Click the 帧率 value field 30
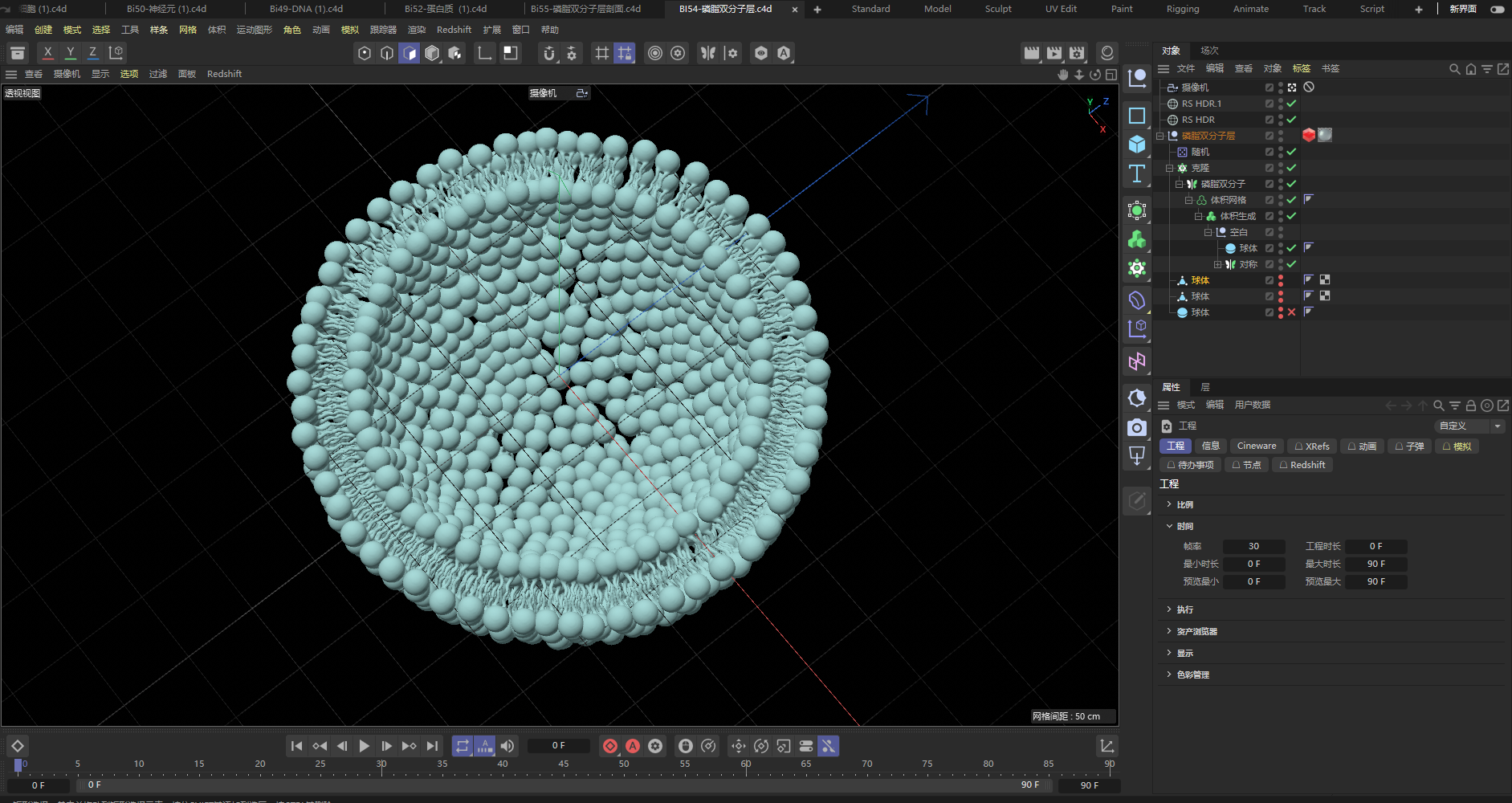The image size is (1512, 803). [1253, 546]
